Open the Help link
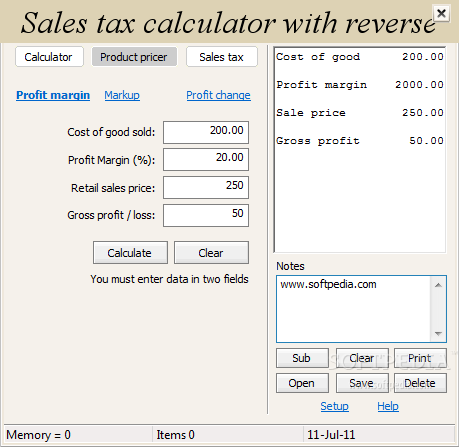The height and width of the screenshot is (447, 459). tap(388, 406)
